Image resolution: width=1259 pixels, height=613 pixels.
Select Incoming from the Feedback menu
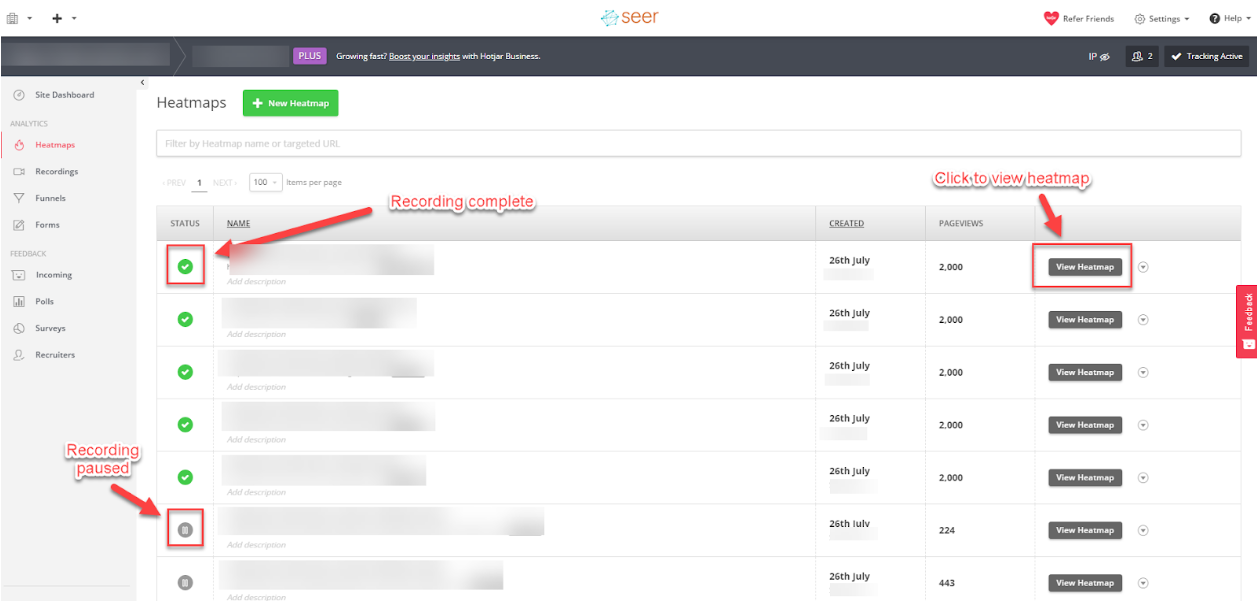click(19, 274)
